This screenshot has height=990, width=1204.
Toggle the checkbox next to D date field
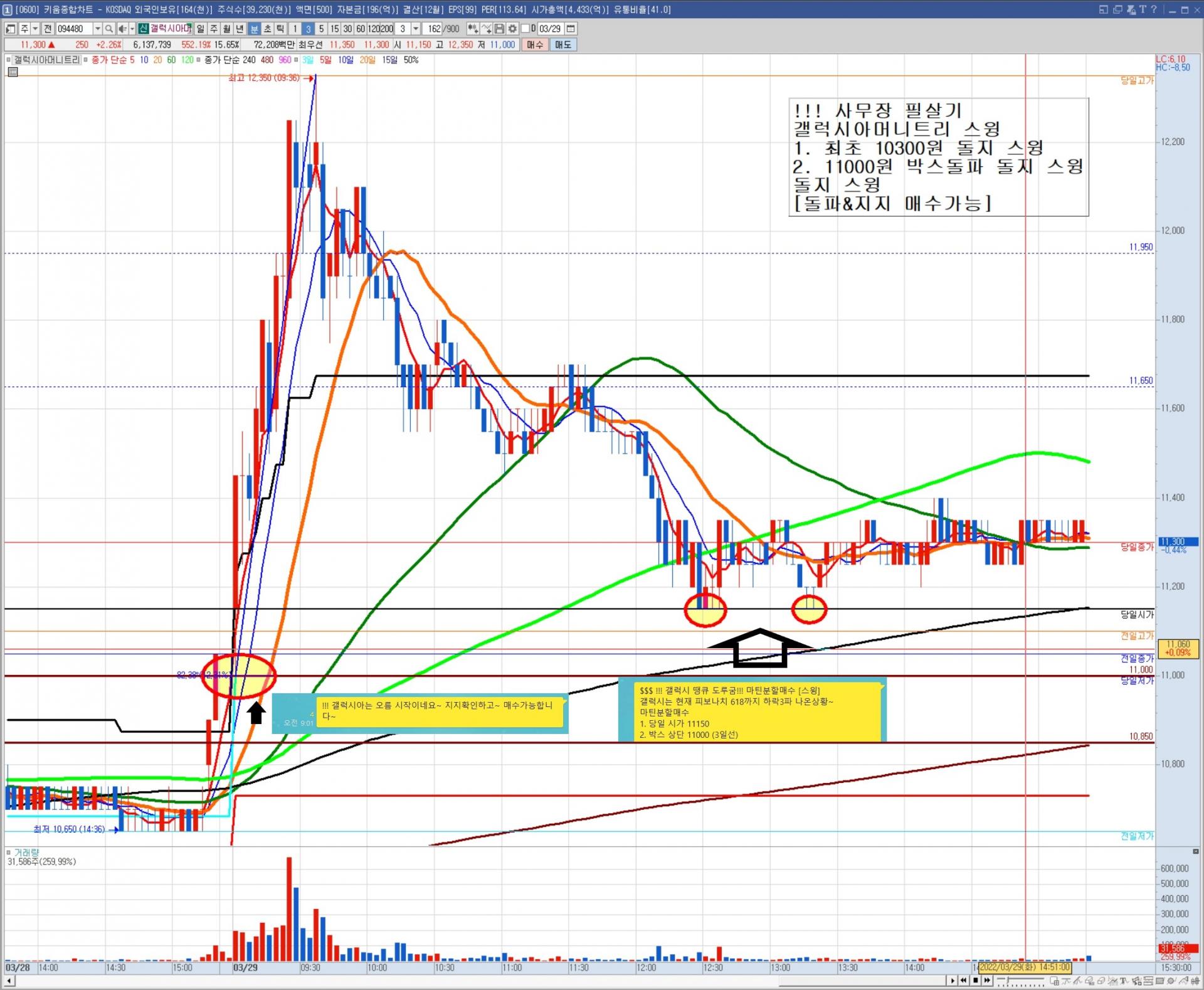pyautogui.click(x=525, y=29)
